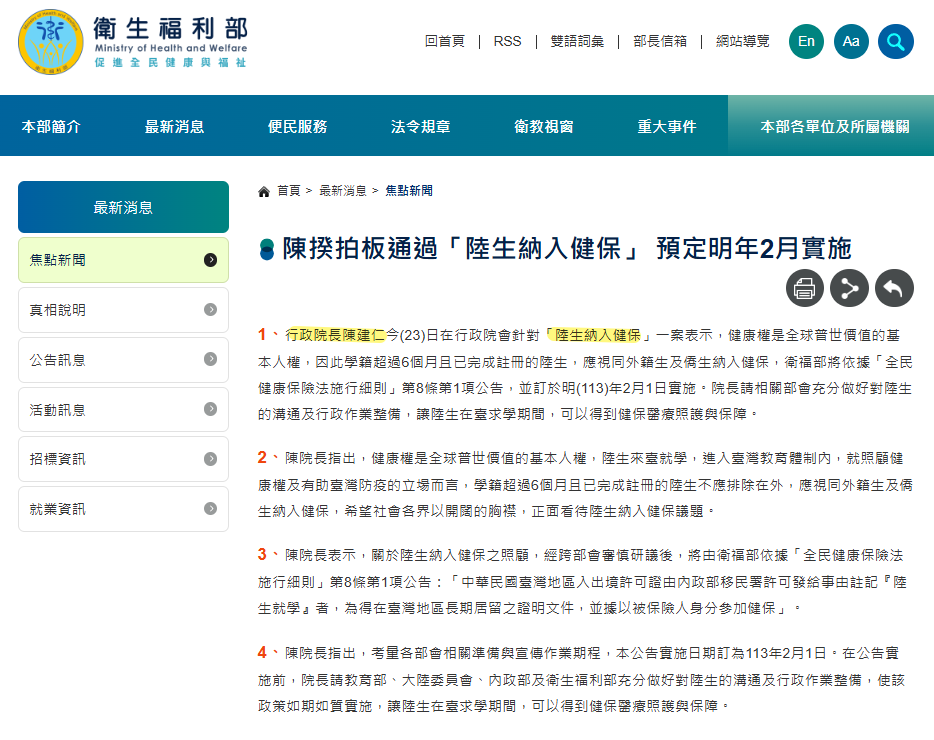Image resolution: width=934 pixels, height=740 pixels.
Task: Open the 便民服務 menu
Action: (297, 126)
